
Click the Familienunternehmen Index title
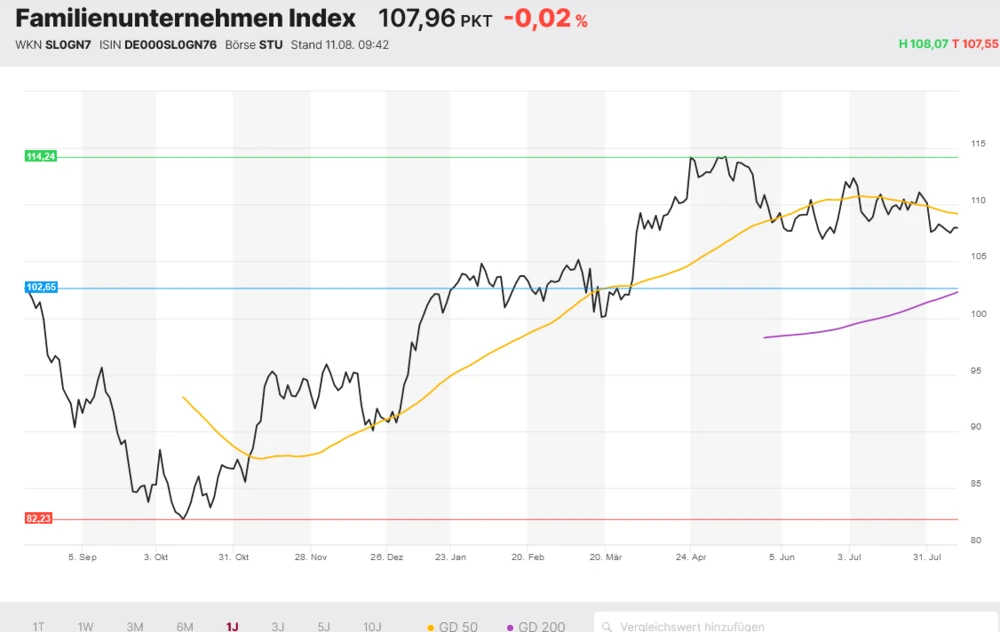click(x=185, y=18)
